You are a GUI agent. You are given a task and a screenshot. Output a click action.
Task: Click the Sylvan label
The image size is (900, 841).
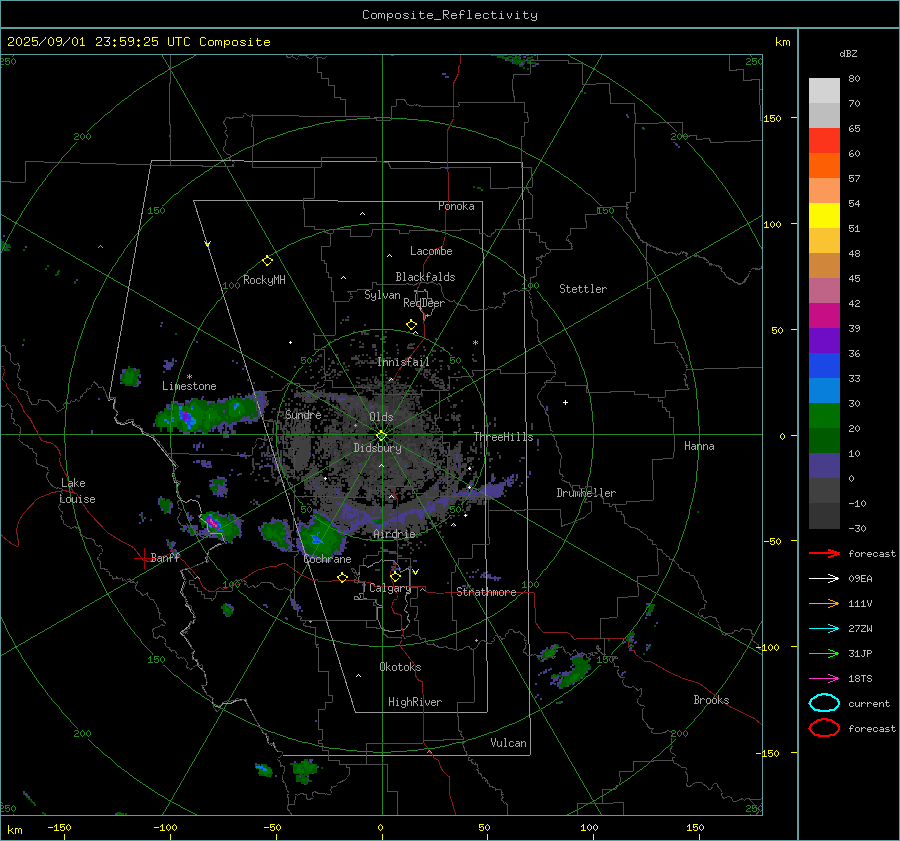coord(382,295)
